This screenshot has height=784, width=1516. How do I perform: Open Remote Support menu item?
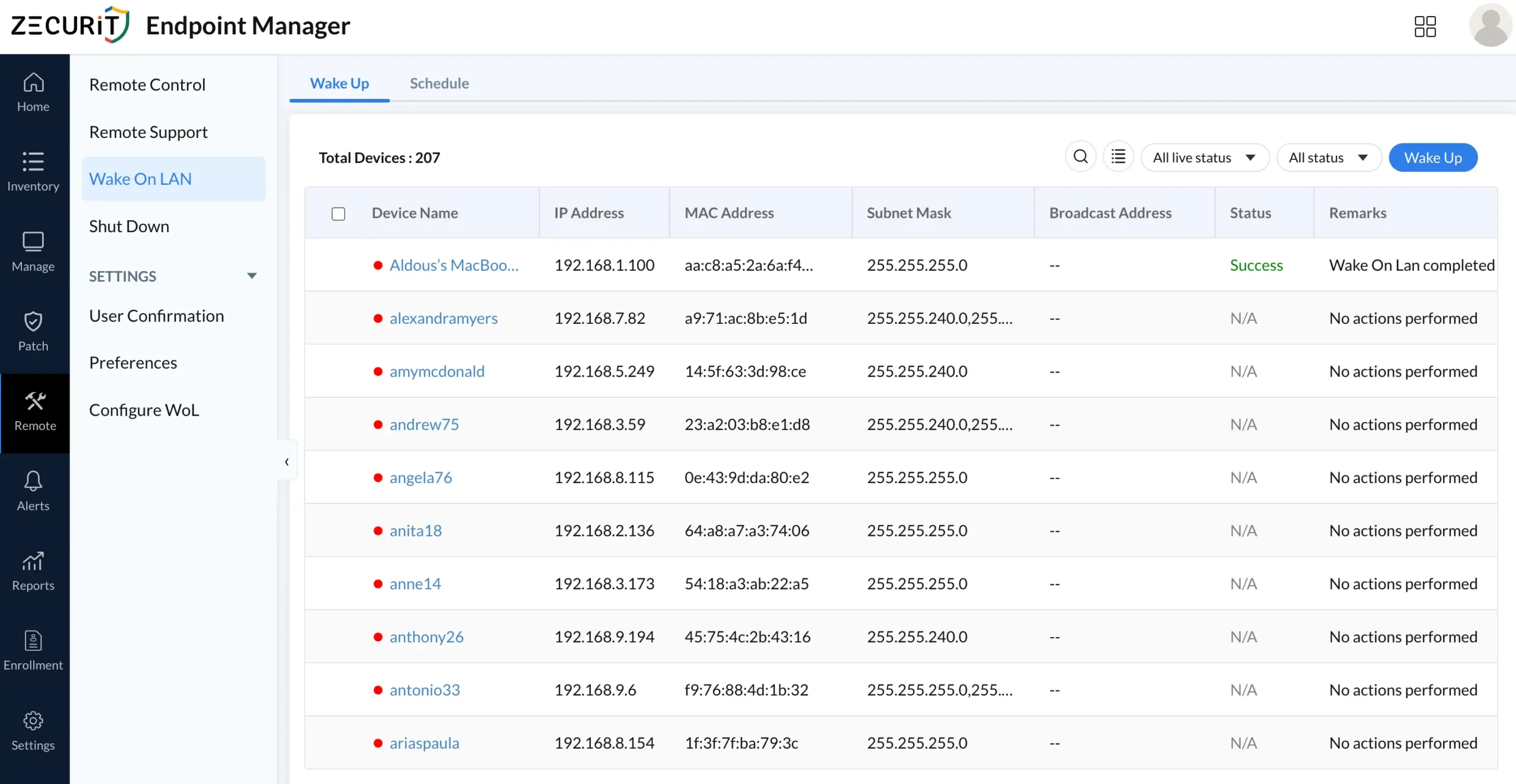(148, 131)
